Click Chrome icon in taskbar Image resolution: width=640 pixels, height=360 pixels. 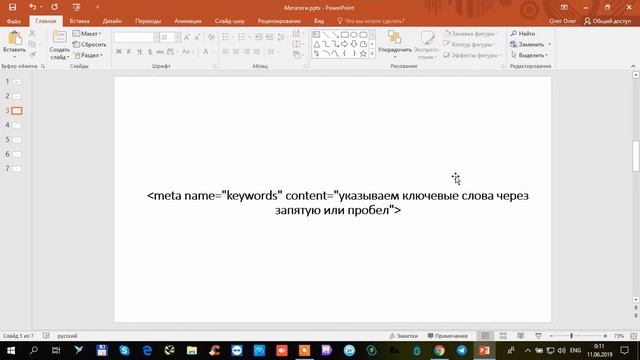coord(439,350)
